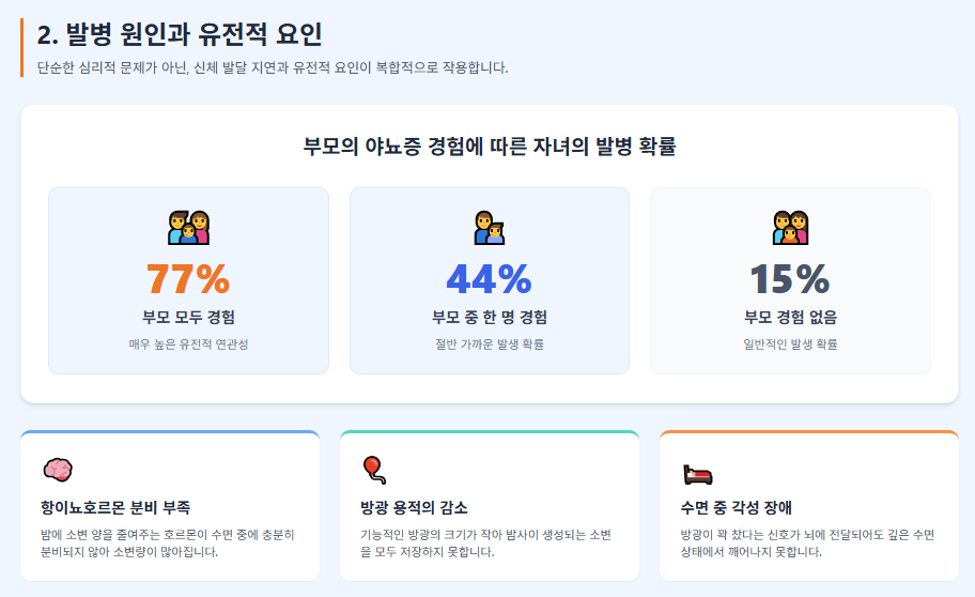Click the 부모 경험 없음 label

click(x=790, y=317)
